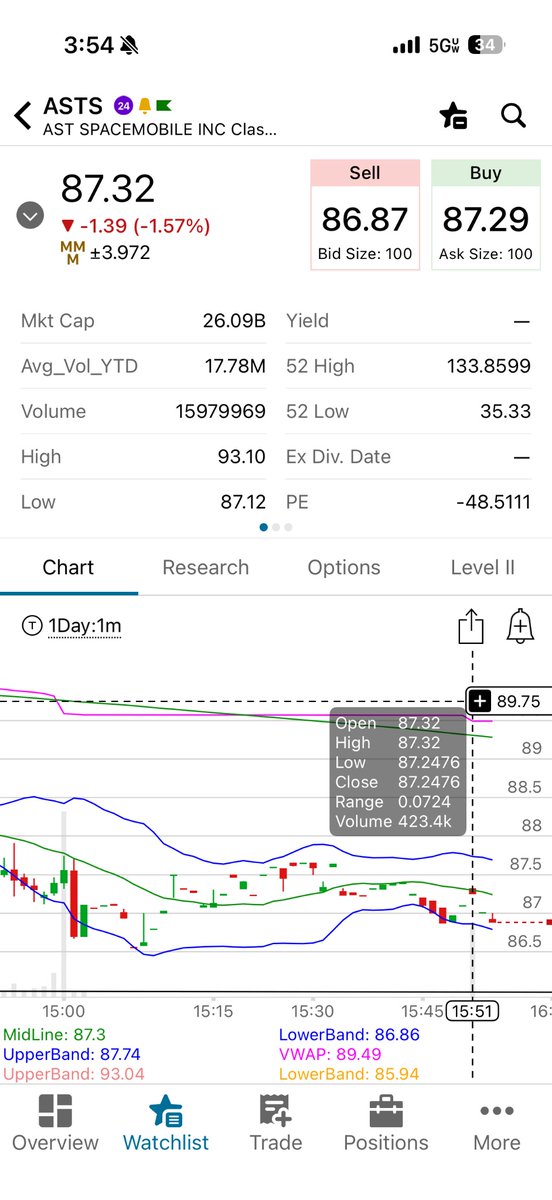The width and height of the screenshot is (552, 1200).
Task: Switch to the Level II tab
Action: click(x=483, y=567)
